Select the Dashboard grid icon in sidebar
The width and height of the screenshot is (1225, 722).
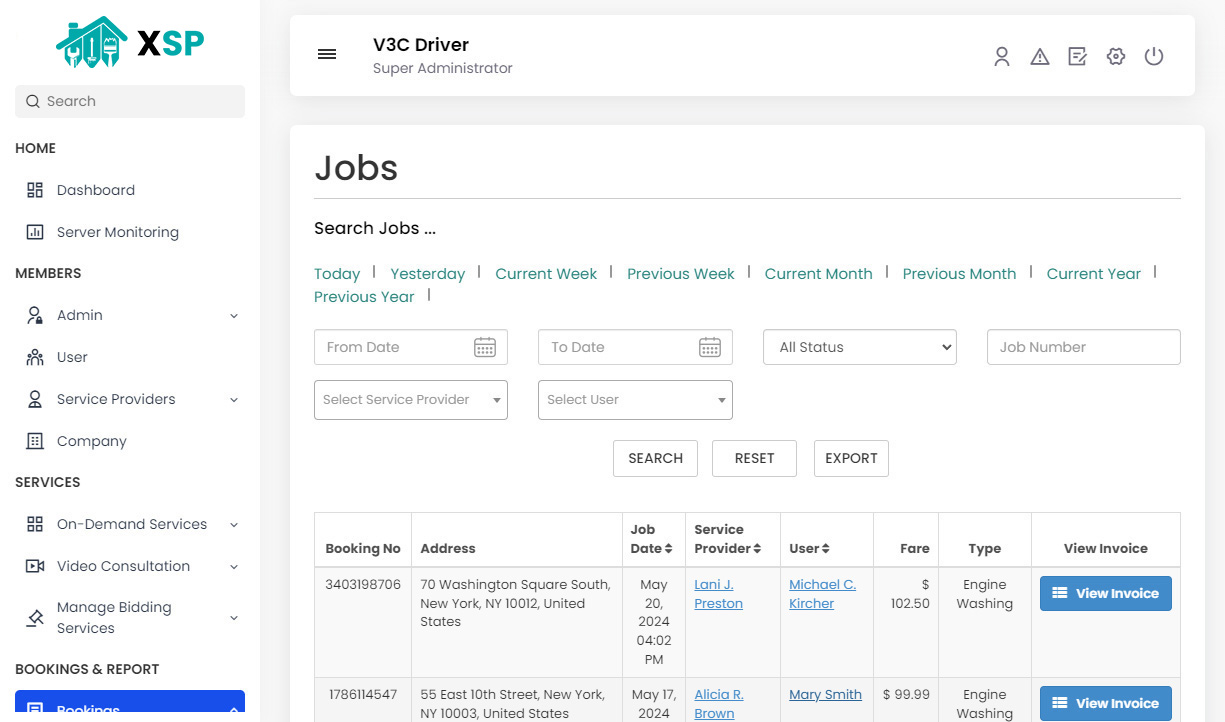click(x=37, y=190)
